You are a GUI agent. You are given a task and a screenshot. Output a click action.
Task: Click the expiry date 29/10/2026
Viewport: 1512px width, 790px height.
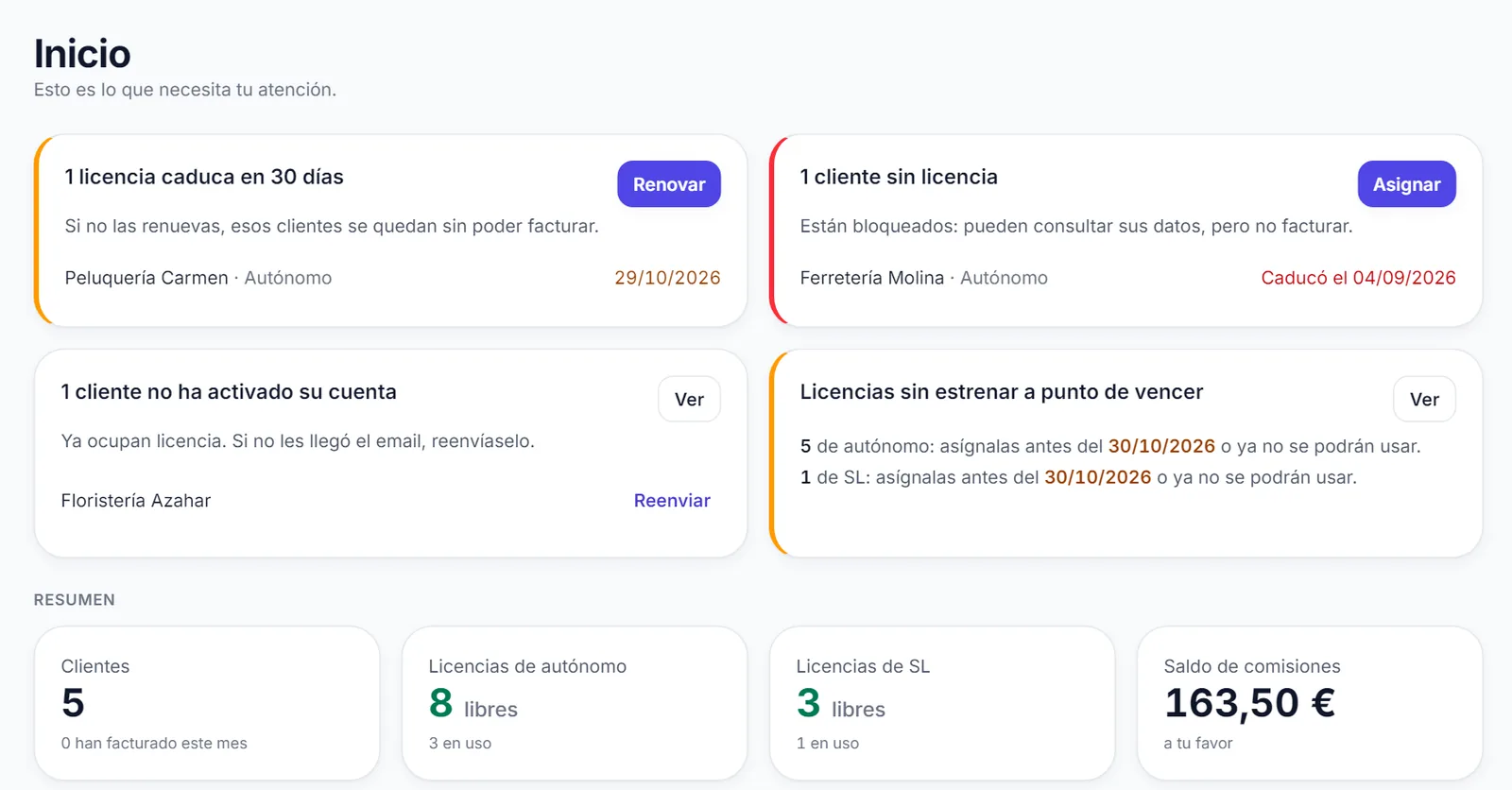667,278
